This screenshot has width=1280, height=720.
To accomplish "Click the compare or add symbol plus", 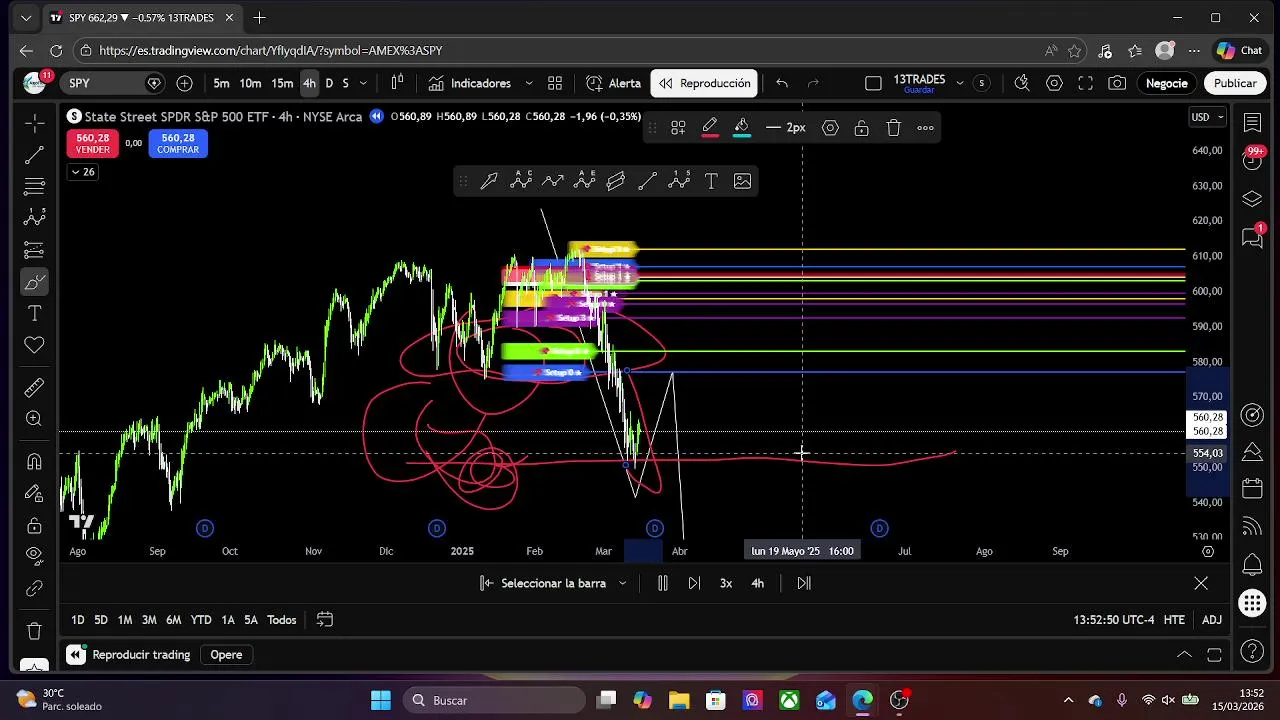I will (184, 83).
